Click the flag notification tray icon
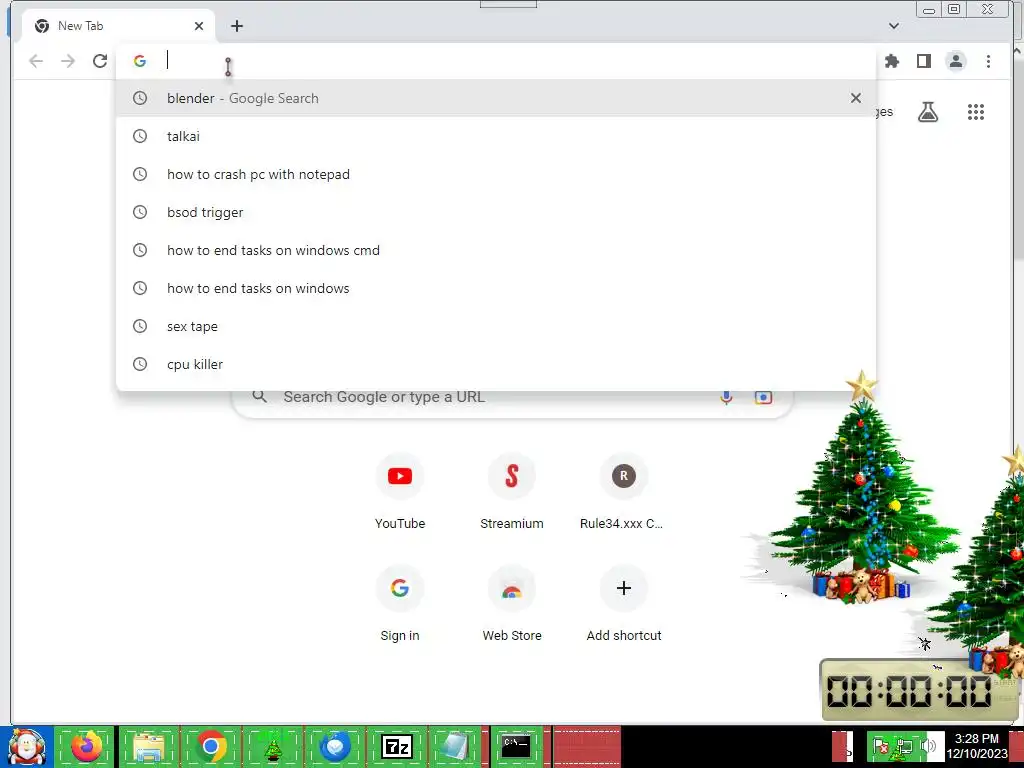This screenshot has width=1024, height=768. [882, 746]
